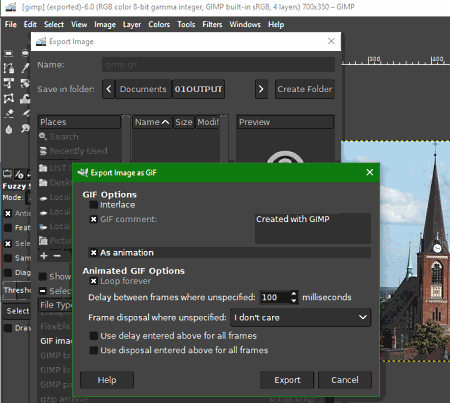450x403 pixels.
Task: Select the Clone stamp tool icon
Action: coord(25,98)
